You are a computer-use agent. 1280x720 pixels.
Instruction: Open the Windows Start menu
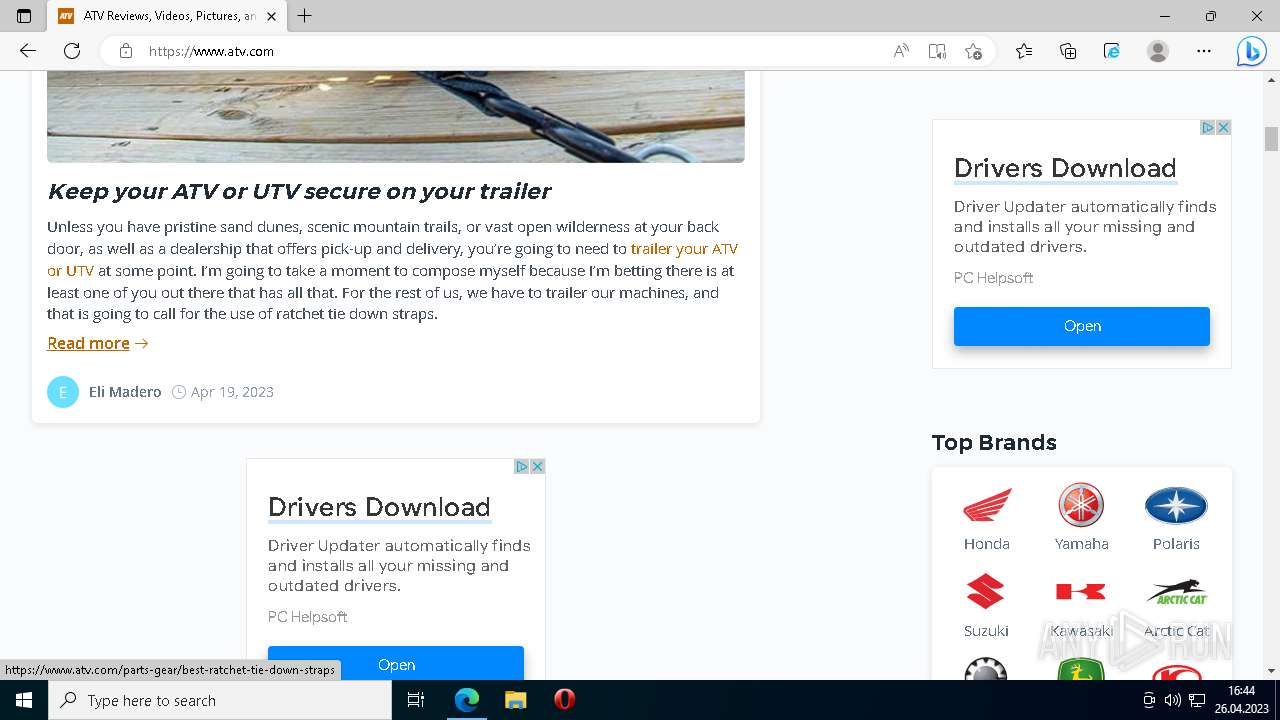[24, 700]
